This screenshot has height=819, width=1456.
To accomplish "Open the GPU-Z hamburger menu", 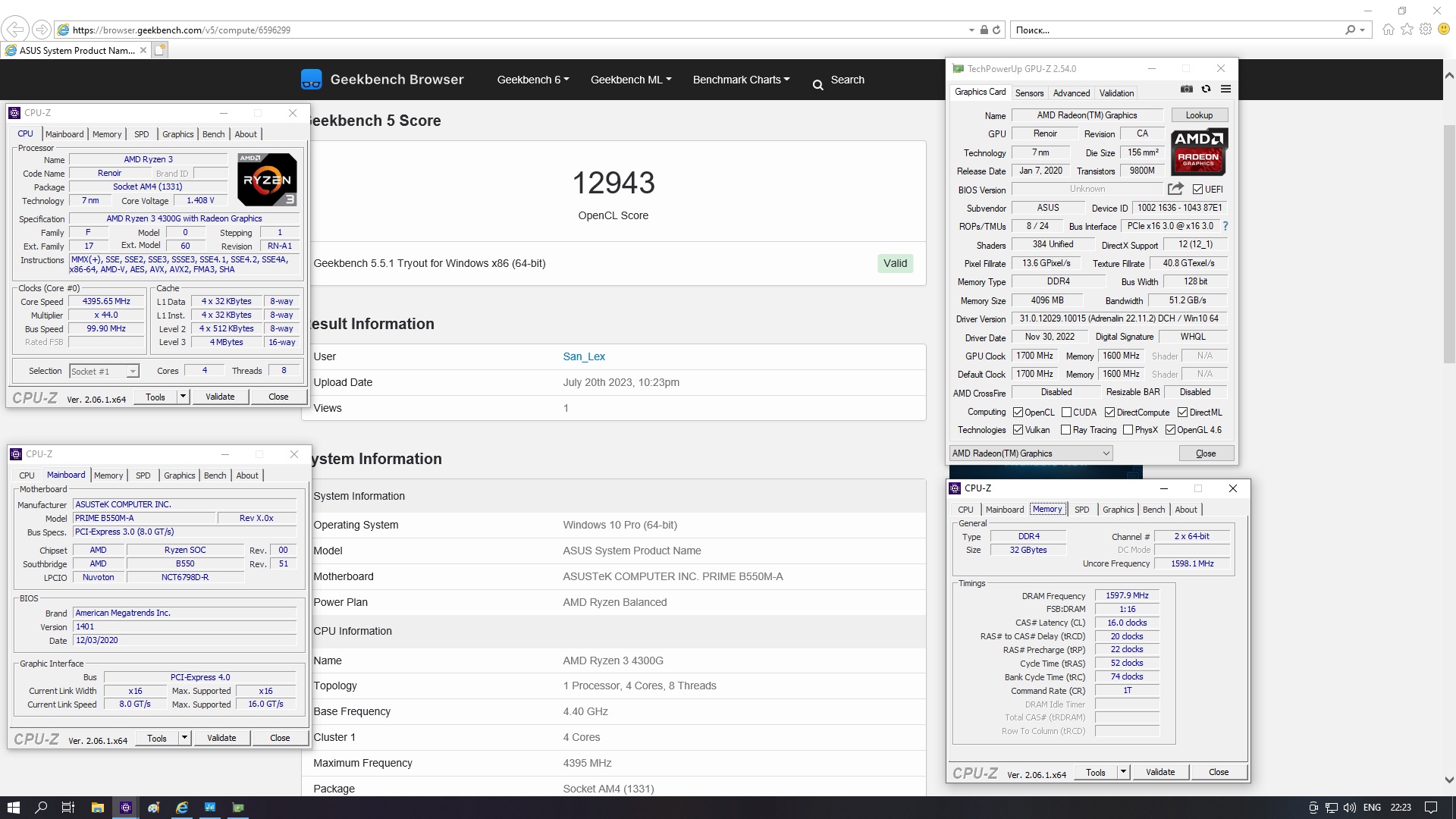I will click(x=1225, y=89).
